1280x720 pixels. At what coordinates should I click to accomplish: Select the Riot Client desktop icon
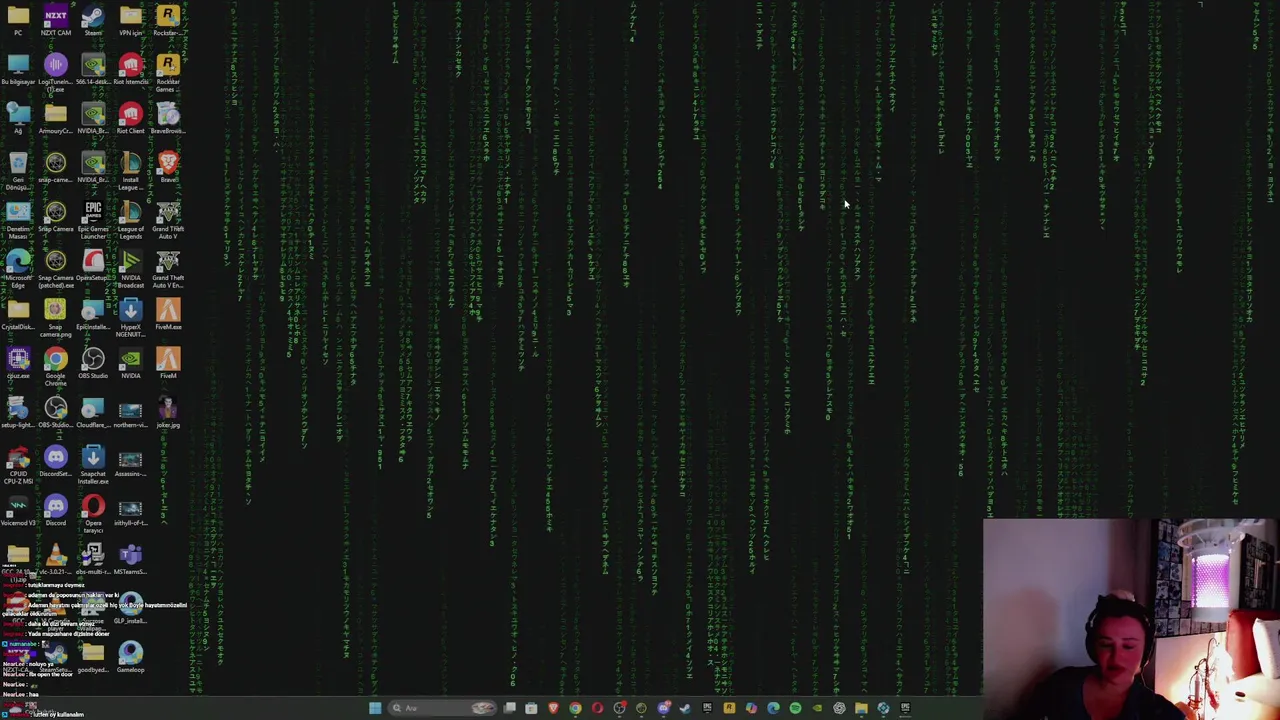point(130,118)
